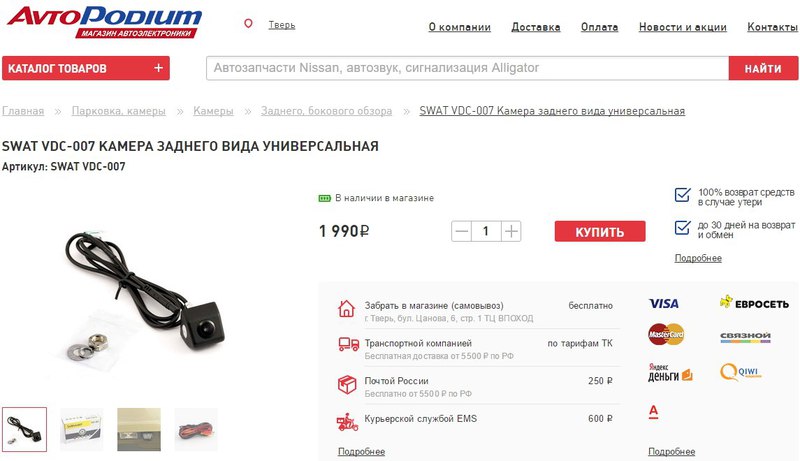Open the Новости и акции page
The width and height of the screenshot is (800, 461).
click(x=683, y=27)
